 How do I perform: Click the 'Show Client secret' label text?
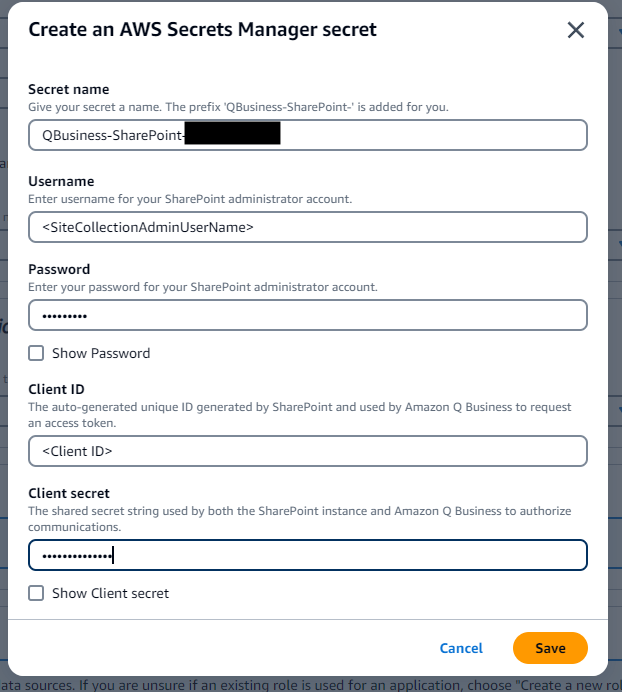click(x=110, y=593)
